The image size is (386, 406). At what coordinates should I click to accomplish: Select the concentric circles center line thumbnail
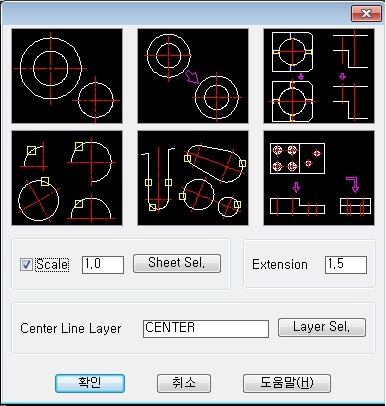point(67,76)
